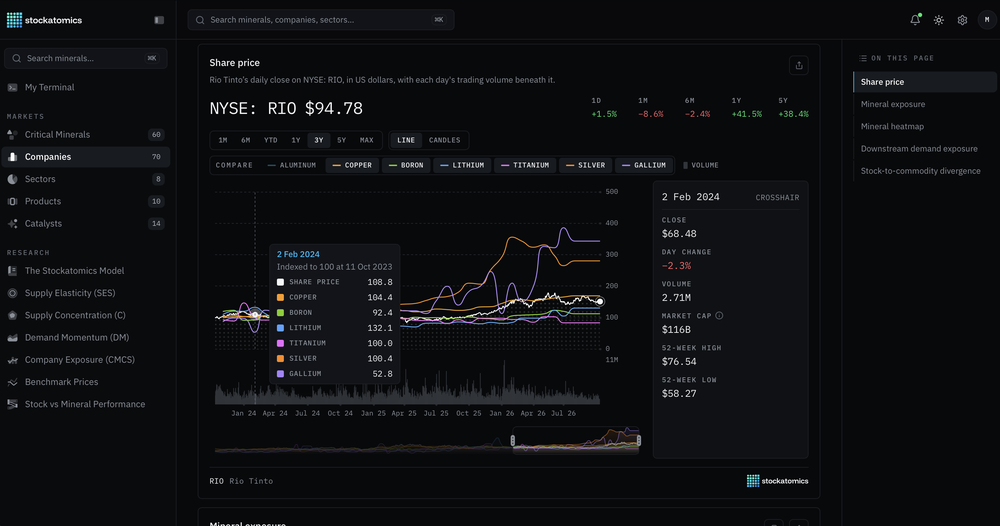Click the range navigator mini chart

[x=427, y=441]
